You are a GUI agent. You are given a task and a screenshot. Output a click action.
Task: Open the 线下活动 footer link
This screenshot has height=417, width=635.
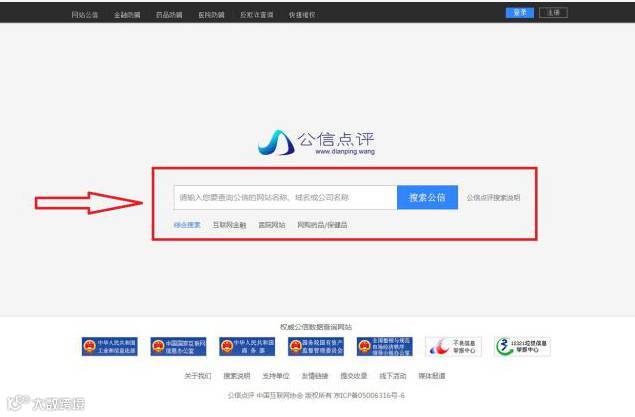[392, 376]
